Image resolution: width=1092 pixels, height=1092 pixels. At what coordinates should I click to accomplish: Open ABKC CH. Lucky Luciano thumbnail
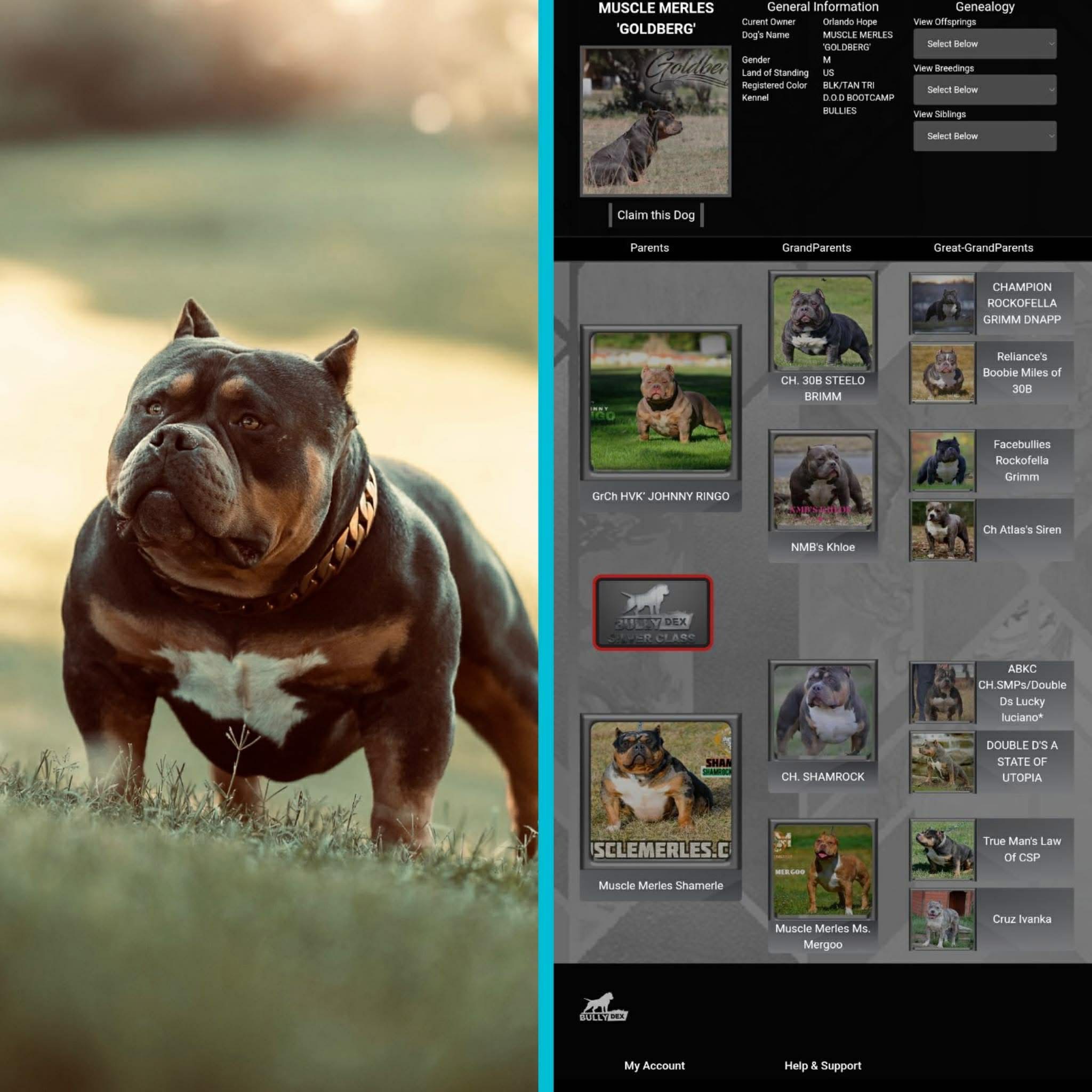(943, 693)
